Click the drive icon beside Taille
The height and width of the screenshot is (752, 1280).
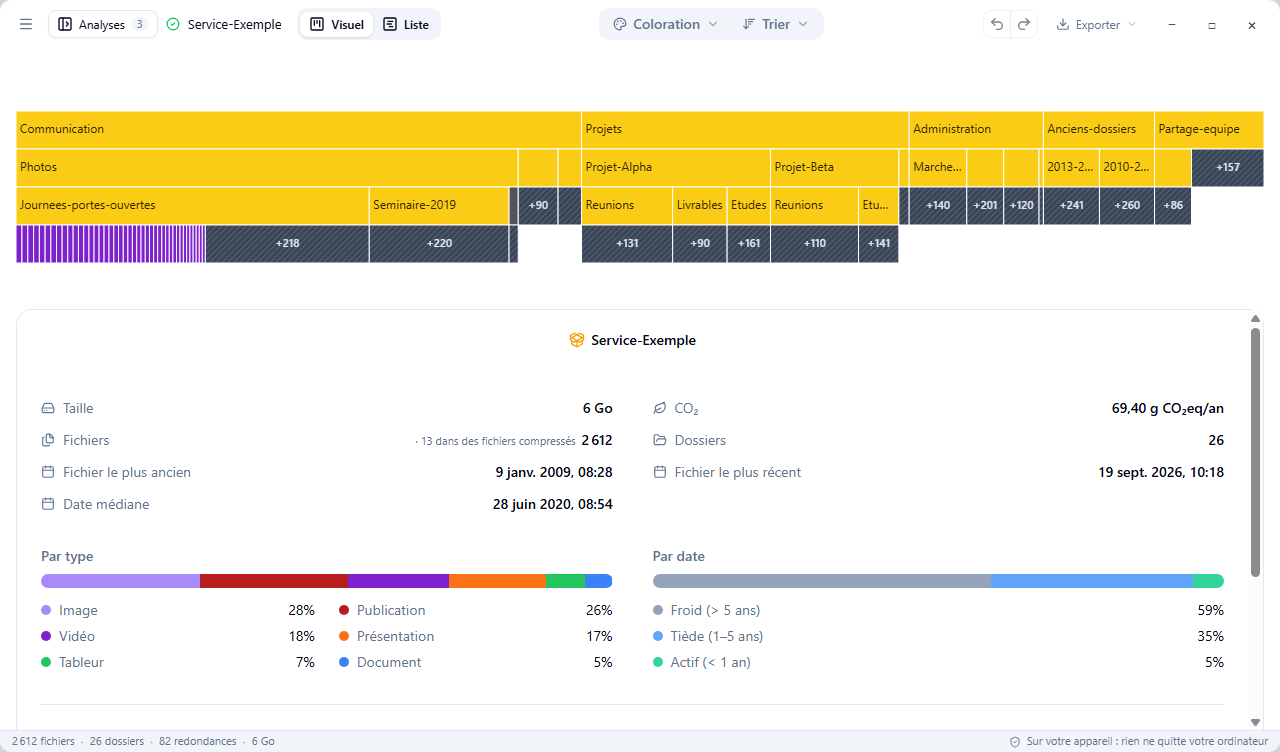pyautogui.click(x=48, y=408)
